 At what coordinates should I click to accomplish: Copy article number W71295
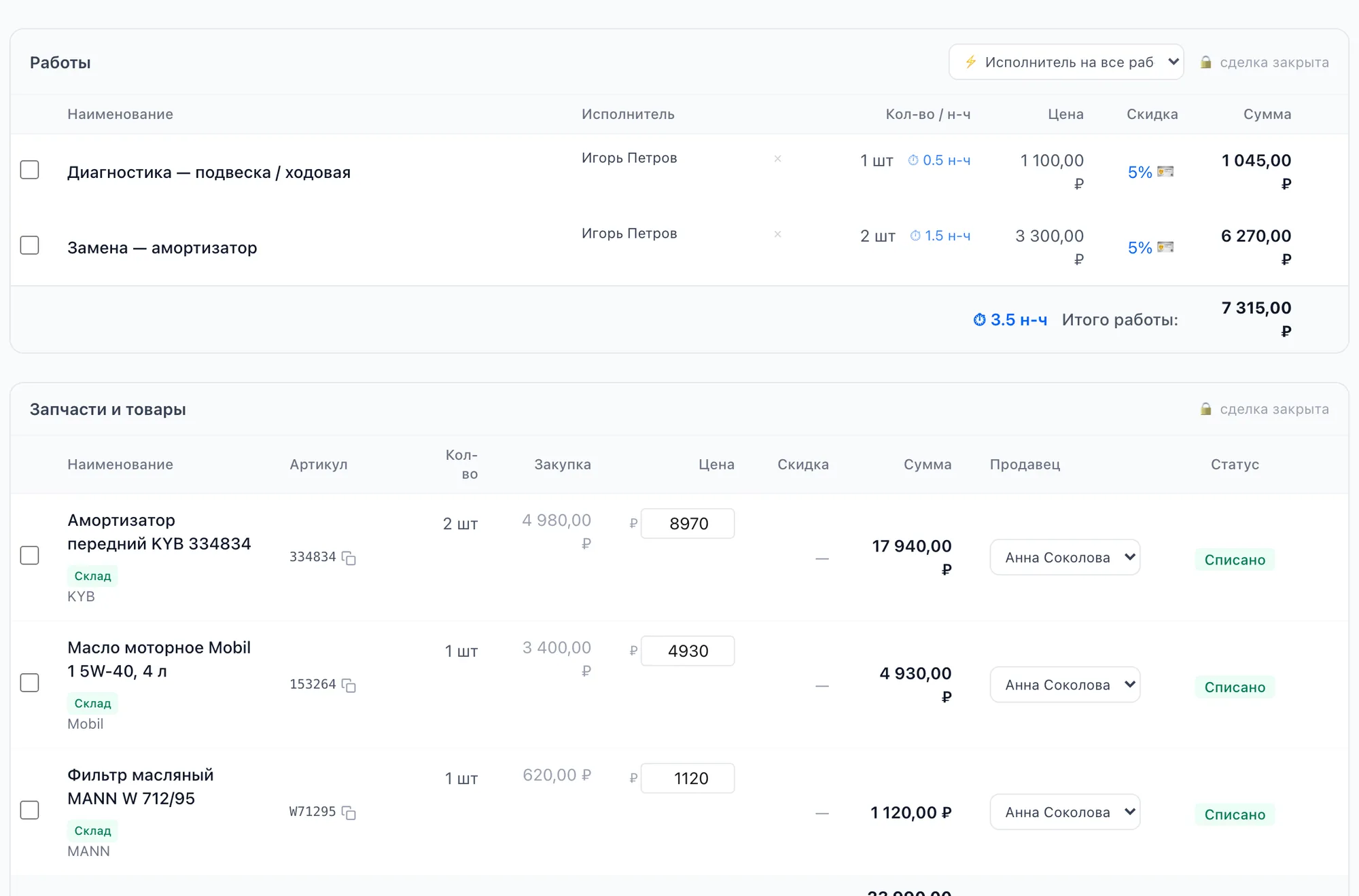pos(349,812)
